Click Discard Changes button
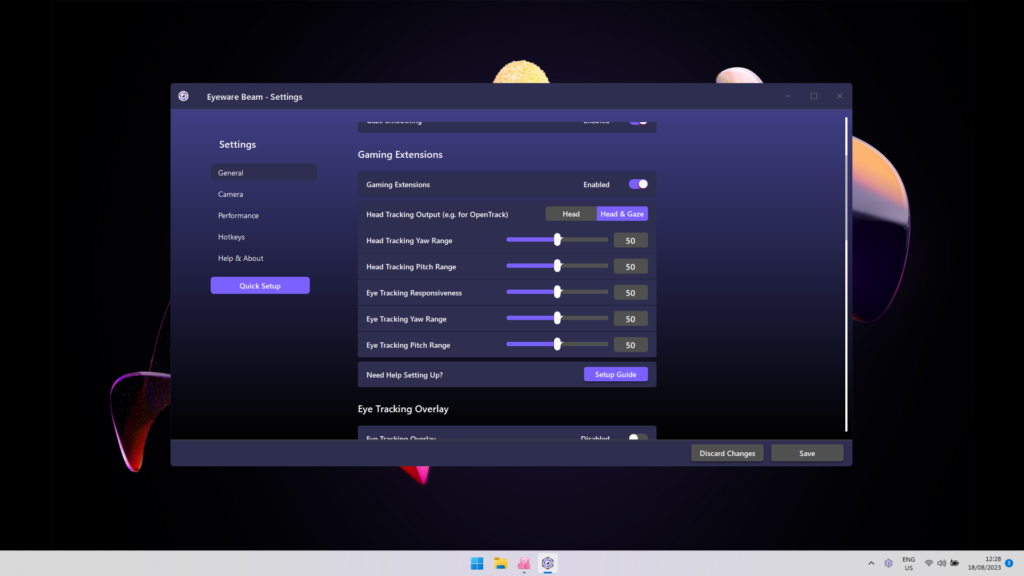 point(727,453)
